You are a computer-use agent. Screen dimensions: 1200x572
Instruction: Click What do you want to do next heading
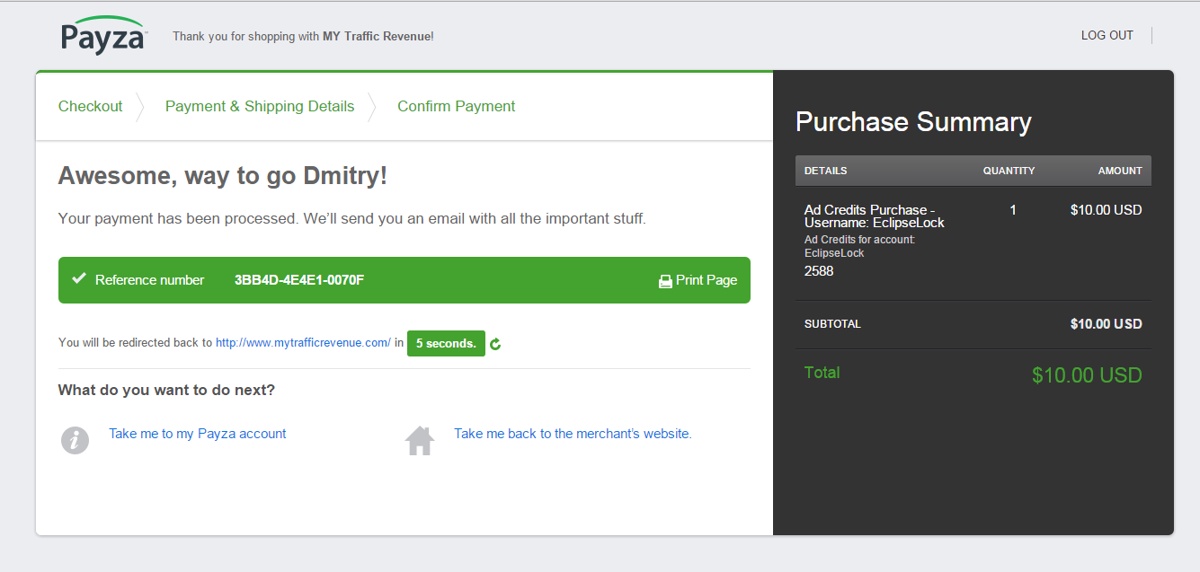coord(166,390)
